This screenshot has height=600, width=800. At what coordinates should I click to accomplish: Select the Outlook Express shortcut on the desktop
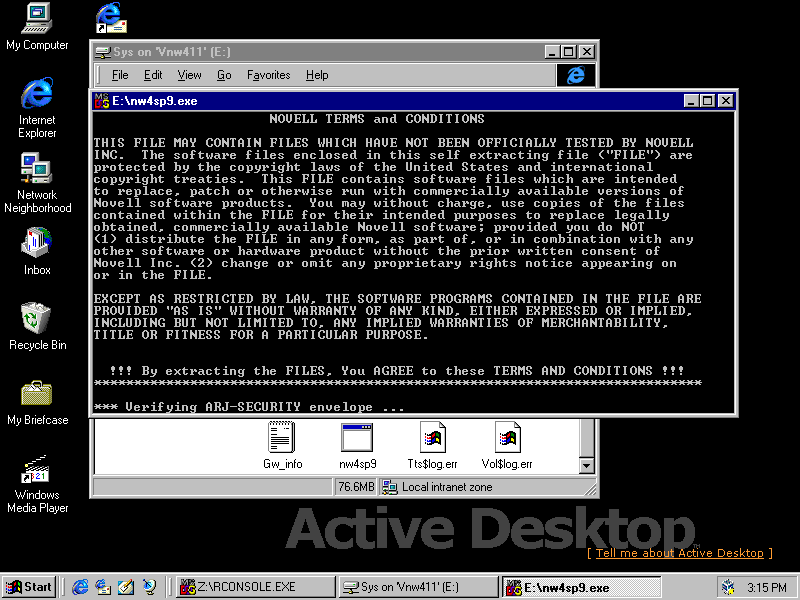[x=111, y=18]
